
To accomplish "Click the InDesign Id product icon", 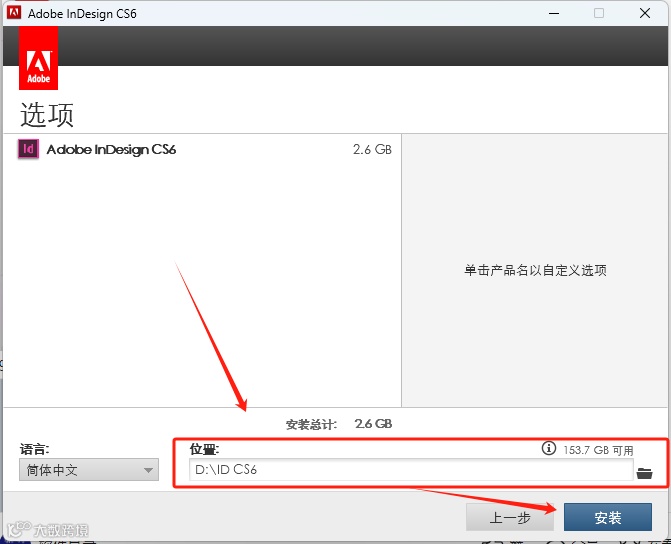I will (x=28, y=149).
